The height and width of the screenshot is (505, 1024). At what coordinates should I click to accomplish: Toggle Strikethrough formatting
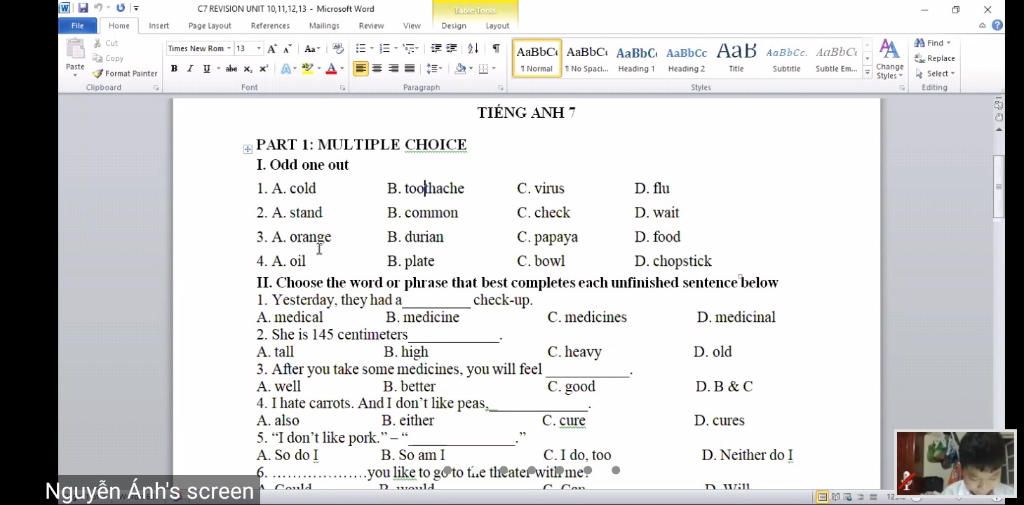pyautogui.click(x=231, y=69)
